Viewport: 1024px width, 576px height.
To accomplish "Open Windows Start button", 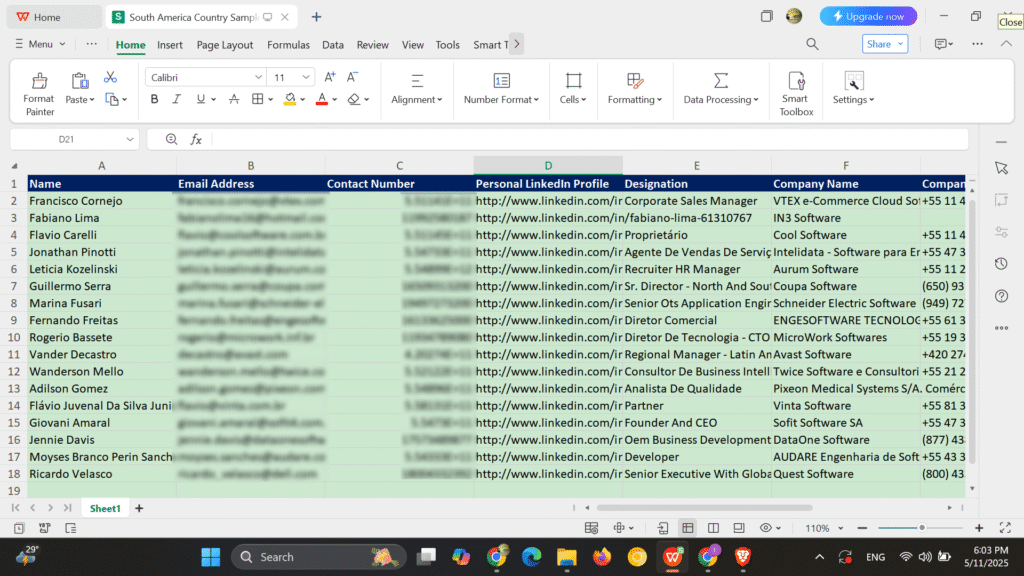I will pos(210,557).
